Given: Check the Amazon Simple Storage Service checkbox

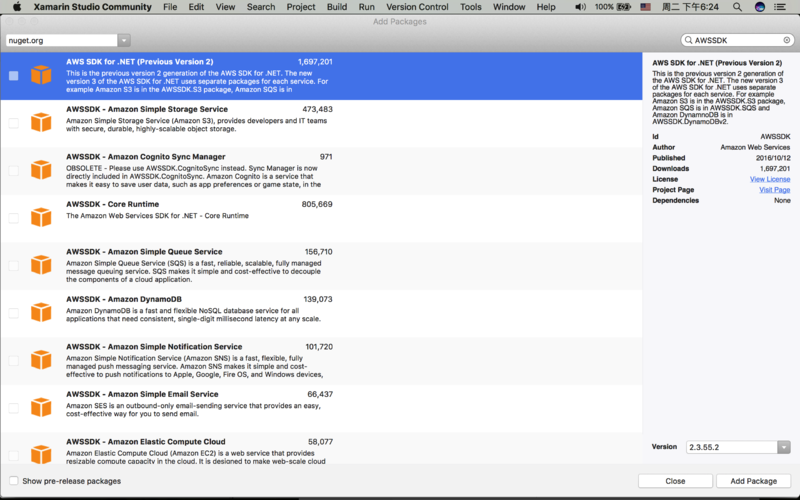Looking at the screenshot, I should tap(14, 123).
